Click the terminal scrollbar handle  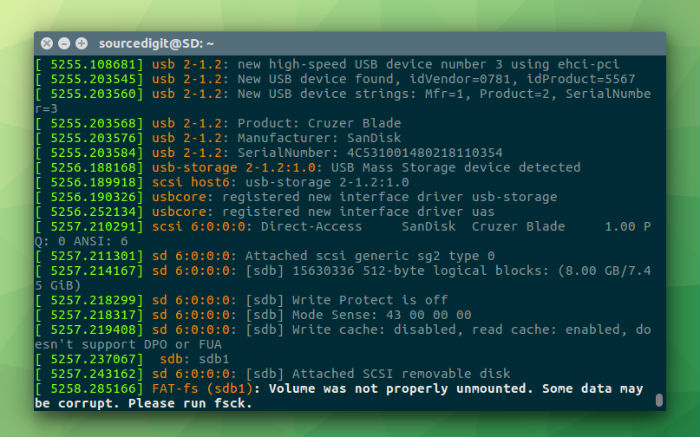pos(659,400)
